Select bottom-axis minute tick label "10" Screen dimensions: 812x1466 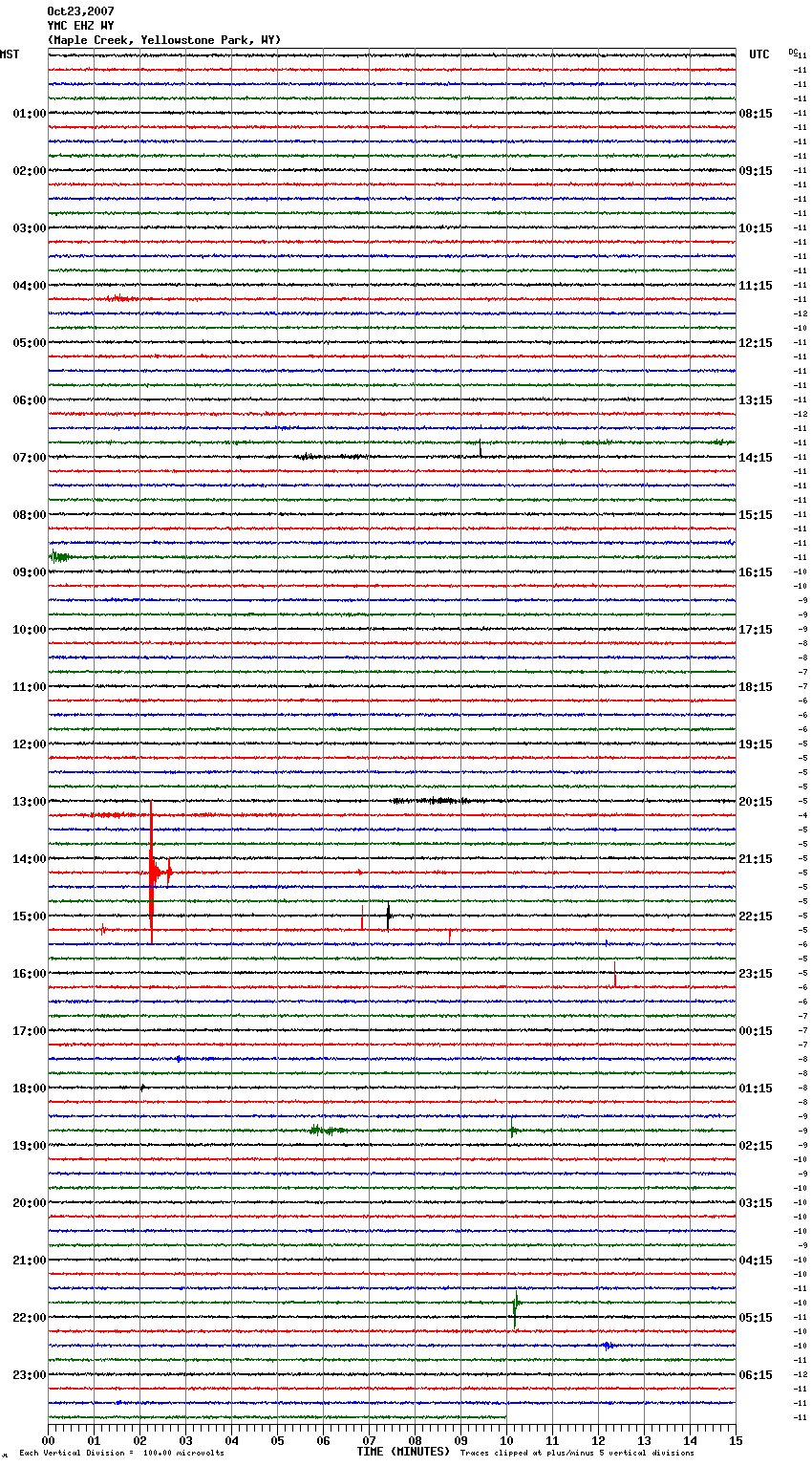[x=507, y=1440]
